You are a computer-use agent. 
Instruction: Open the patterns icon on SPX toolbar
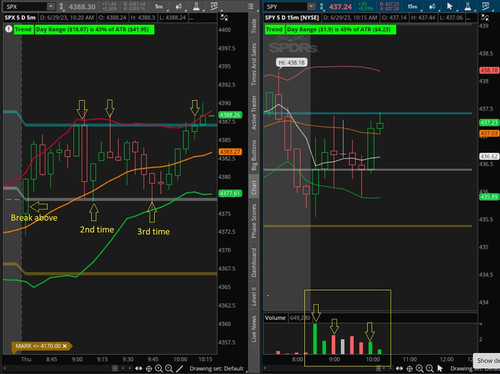214,6
